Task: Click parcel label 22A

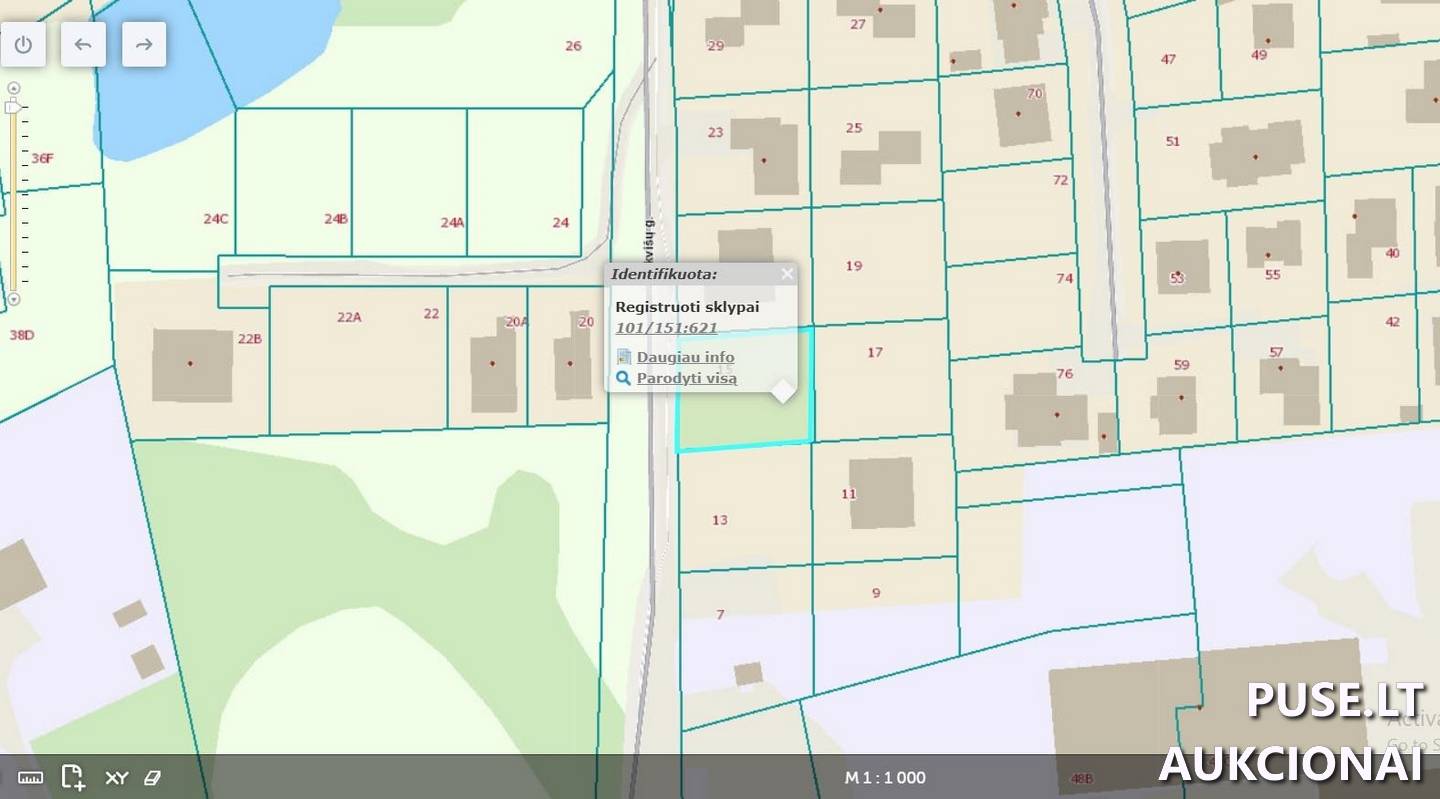Action: point(348,317)
